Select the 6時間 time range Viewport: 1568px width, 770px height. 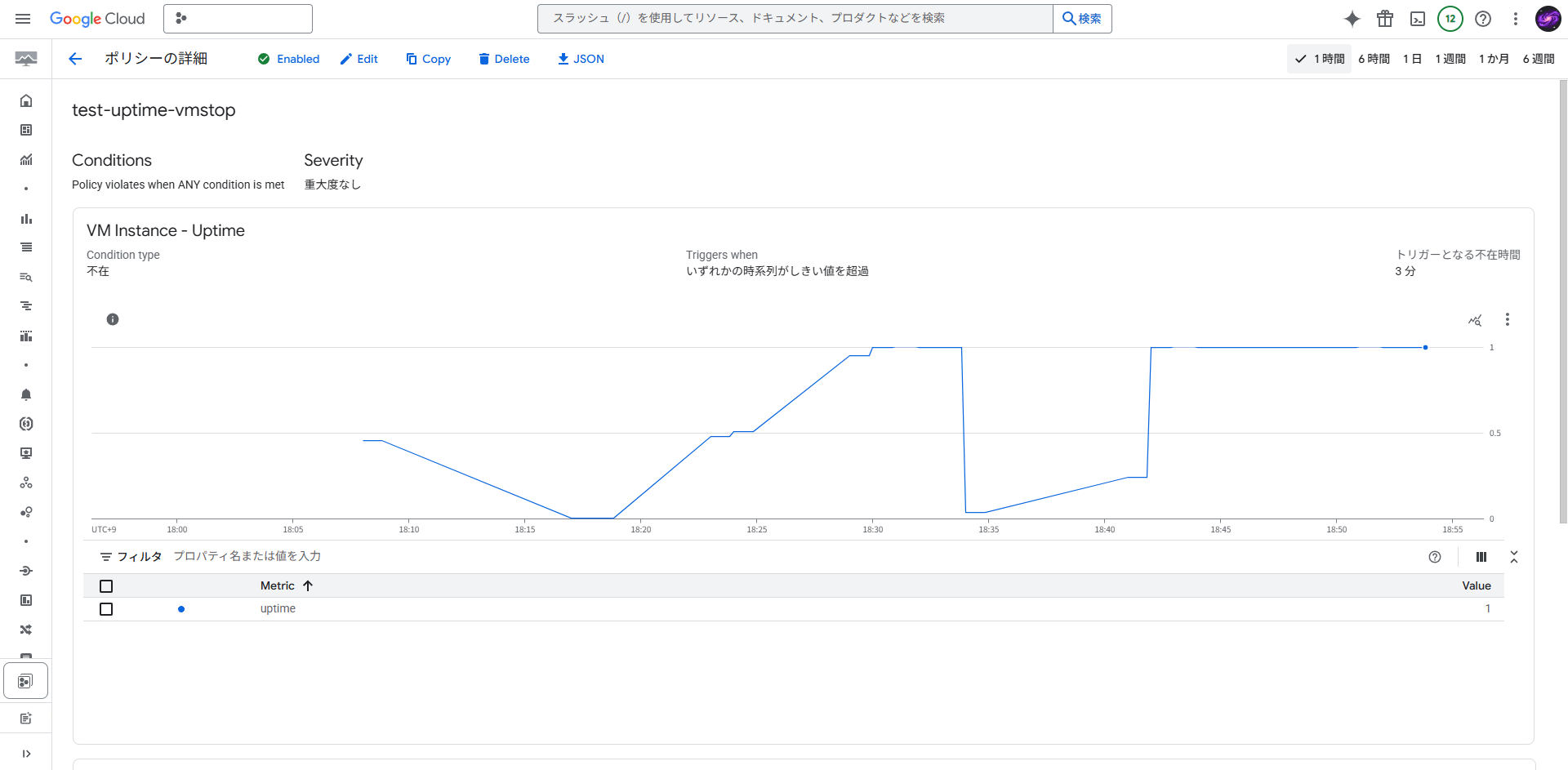pos(1374,59)
